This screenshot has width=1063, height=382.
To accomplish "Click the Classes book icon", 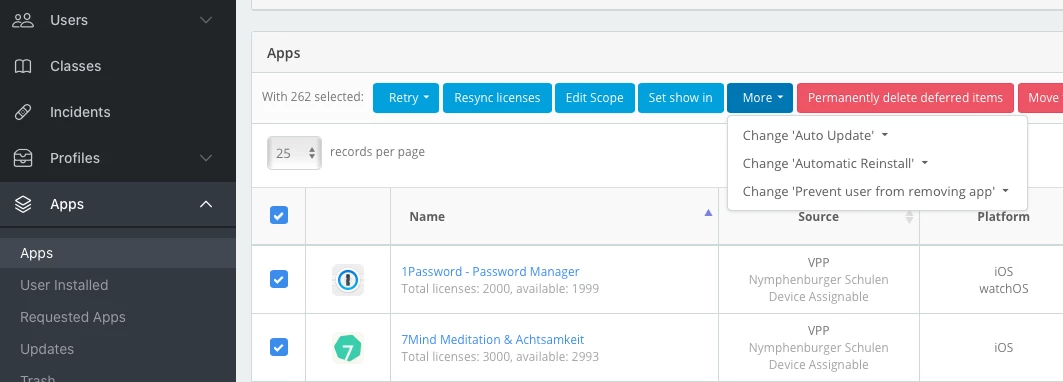I will (23, 66).
